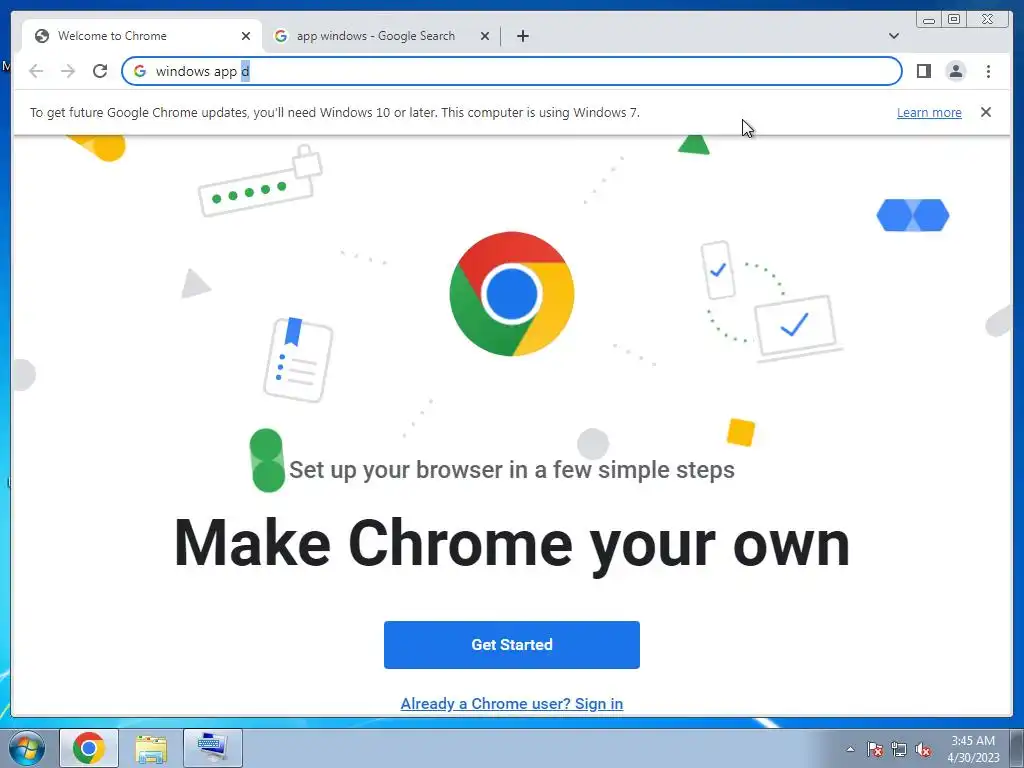Click the muted volume tray icon
Image resolution: width=1024 pixels, height=768 pixels.
923,749
